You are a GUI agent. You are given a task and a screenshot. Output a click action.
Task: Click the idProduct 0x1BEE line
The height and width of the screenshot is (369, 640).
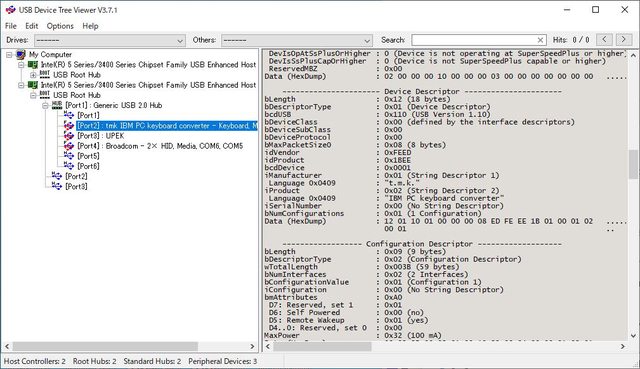[x=338, y=160]
